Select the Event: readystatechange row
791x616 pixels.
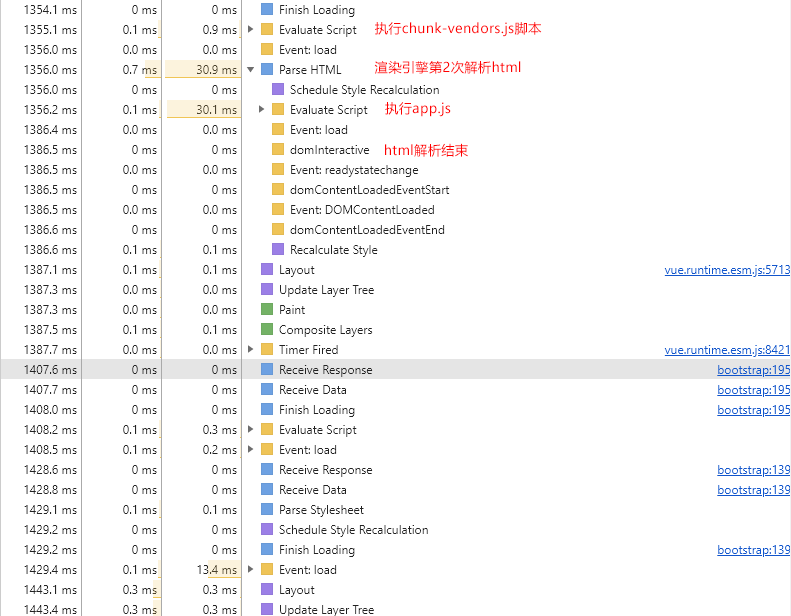point(354,170)
